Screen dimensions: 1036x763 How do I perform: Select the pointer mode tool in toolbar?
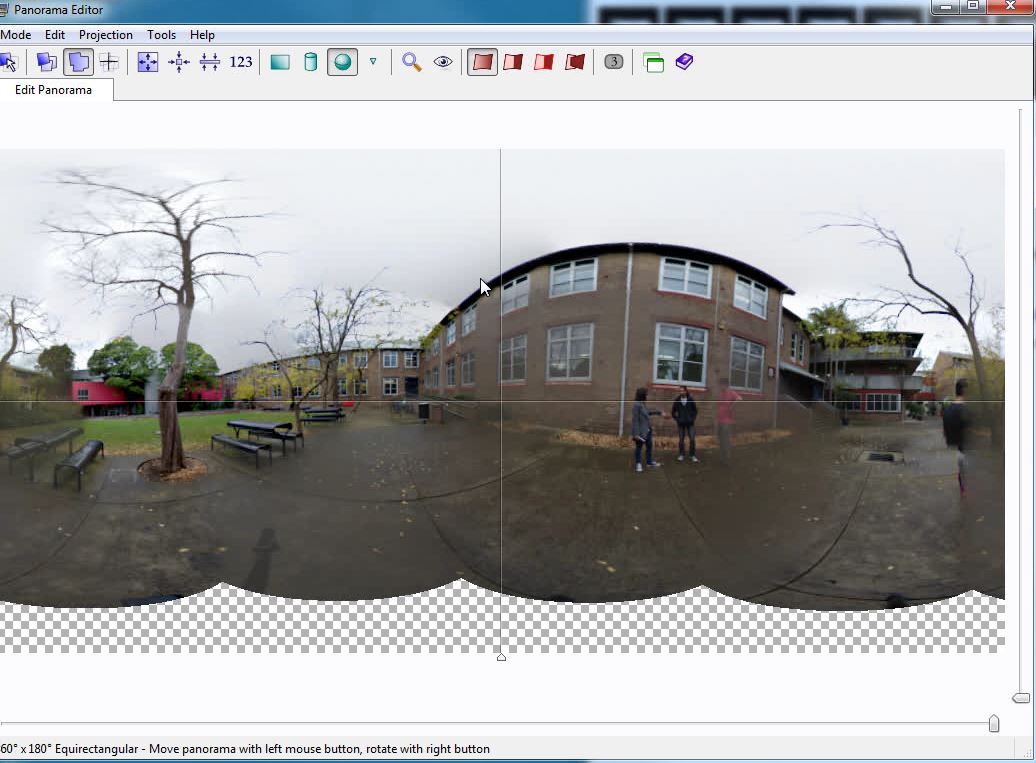click(8, 62)
